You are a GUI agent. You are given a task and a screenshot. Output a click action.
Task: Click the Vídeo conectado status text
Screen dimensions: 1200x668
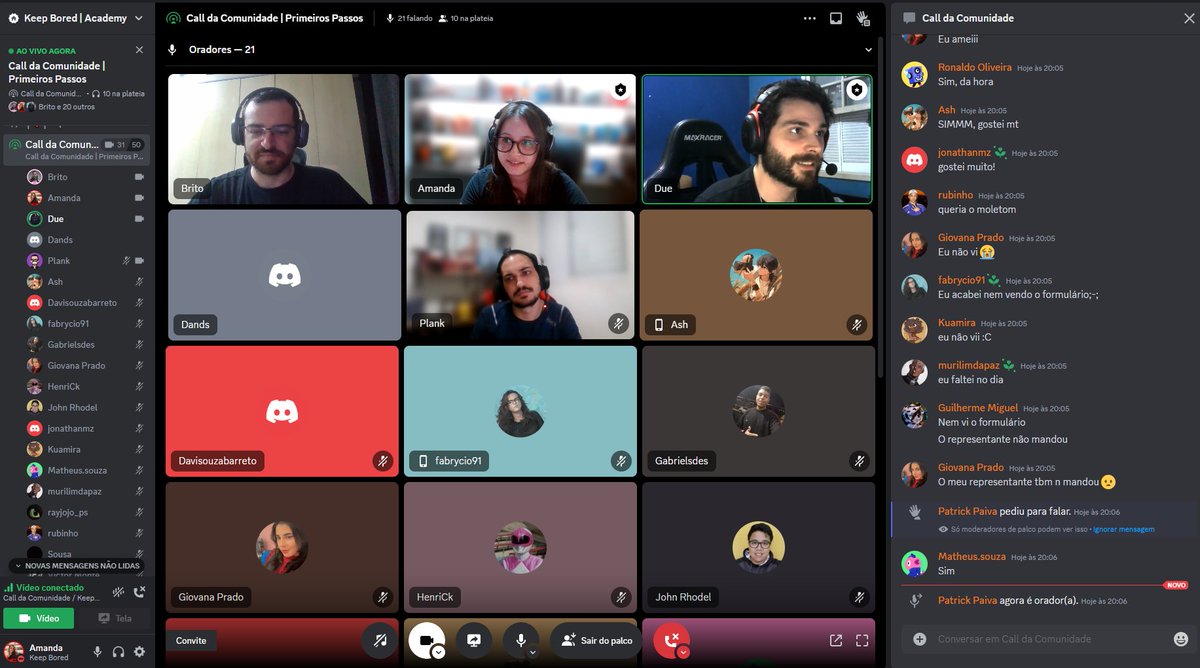coord(50,587)
